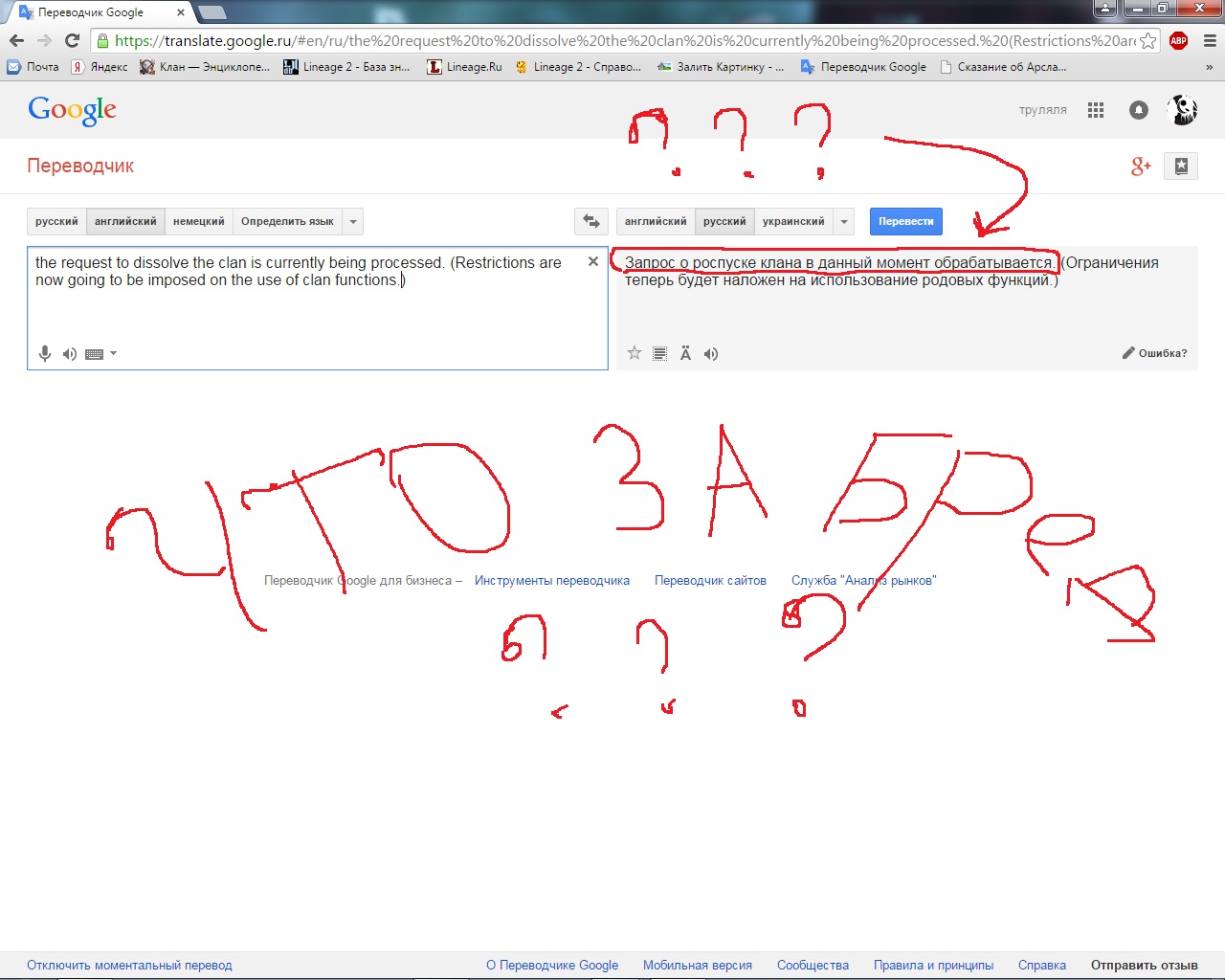This screenshot has width=1225, height=980.
Task: Click the Google+ share icon
Action: 1141,167
